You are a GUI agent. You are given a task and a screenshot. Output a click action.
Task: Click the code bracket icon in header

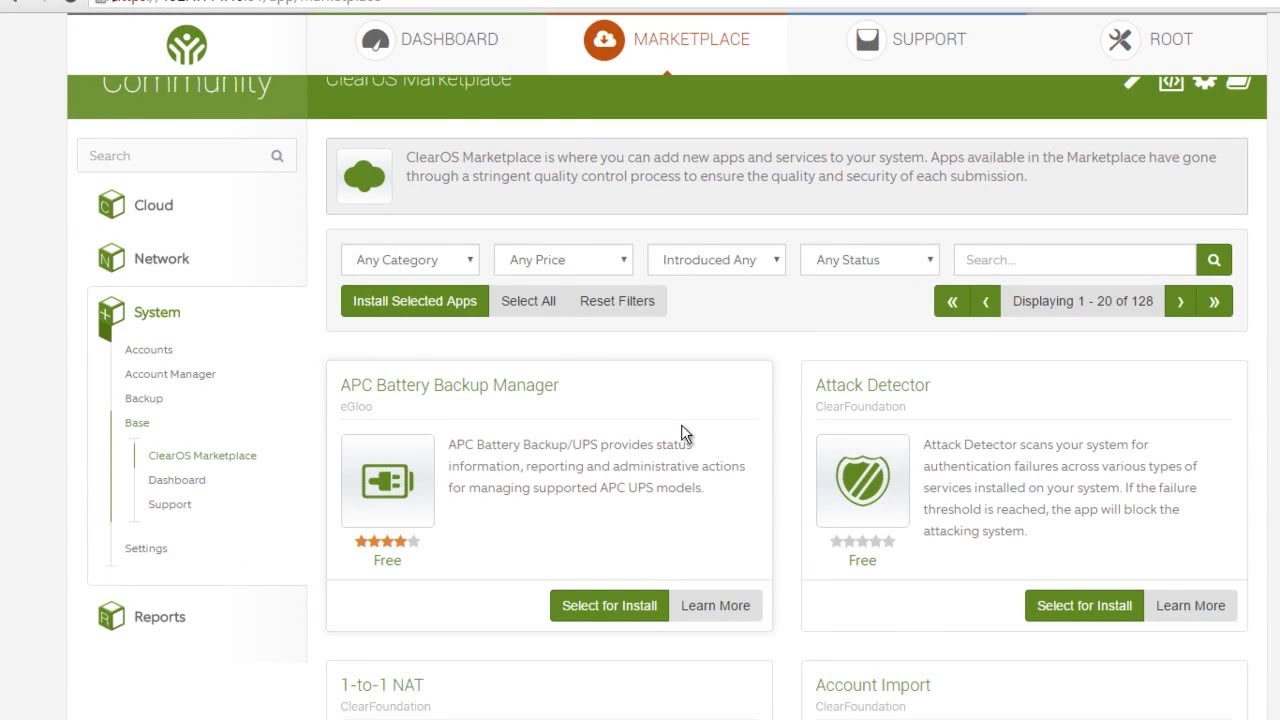coord(1171,82)
